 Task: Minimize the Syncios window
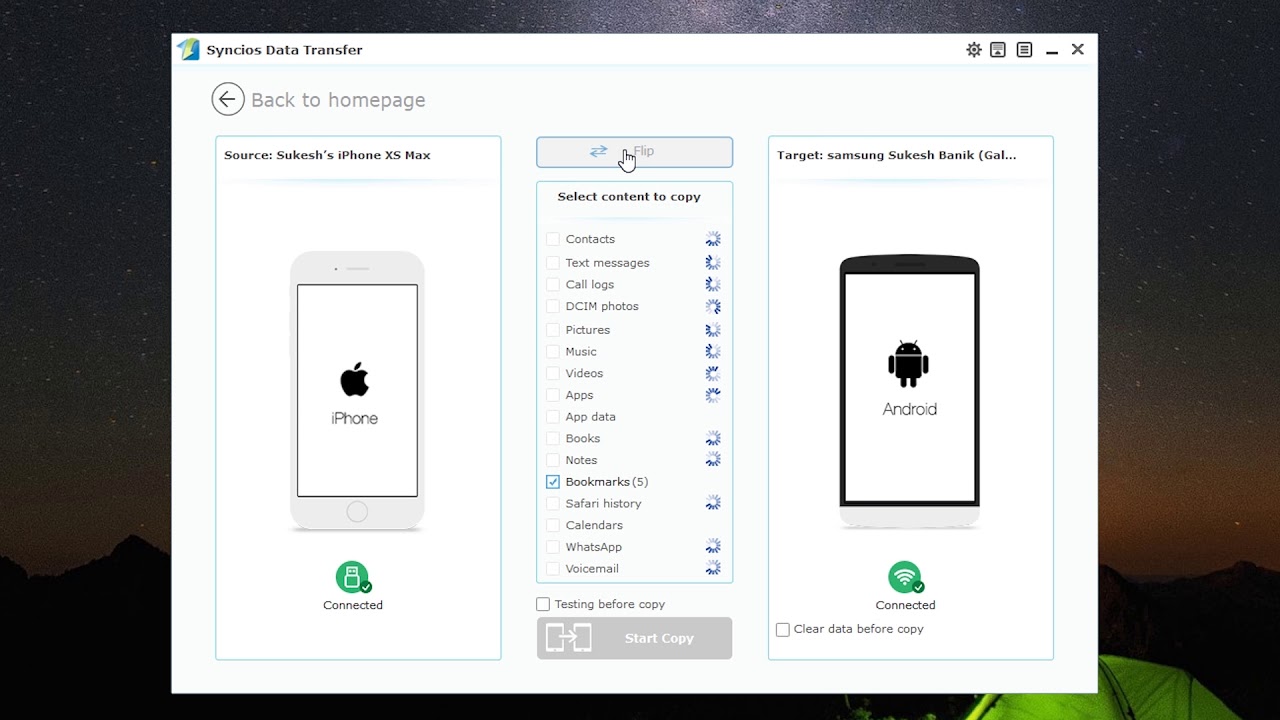click(1052, 50)
